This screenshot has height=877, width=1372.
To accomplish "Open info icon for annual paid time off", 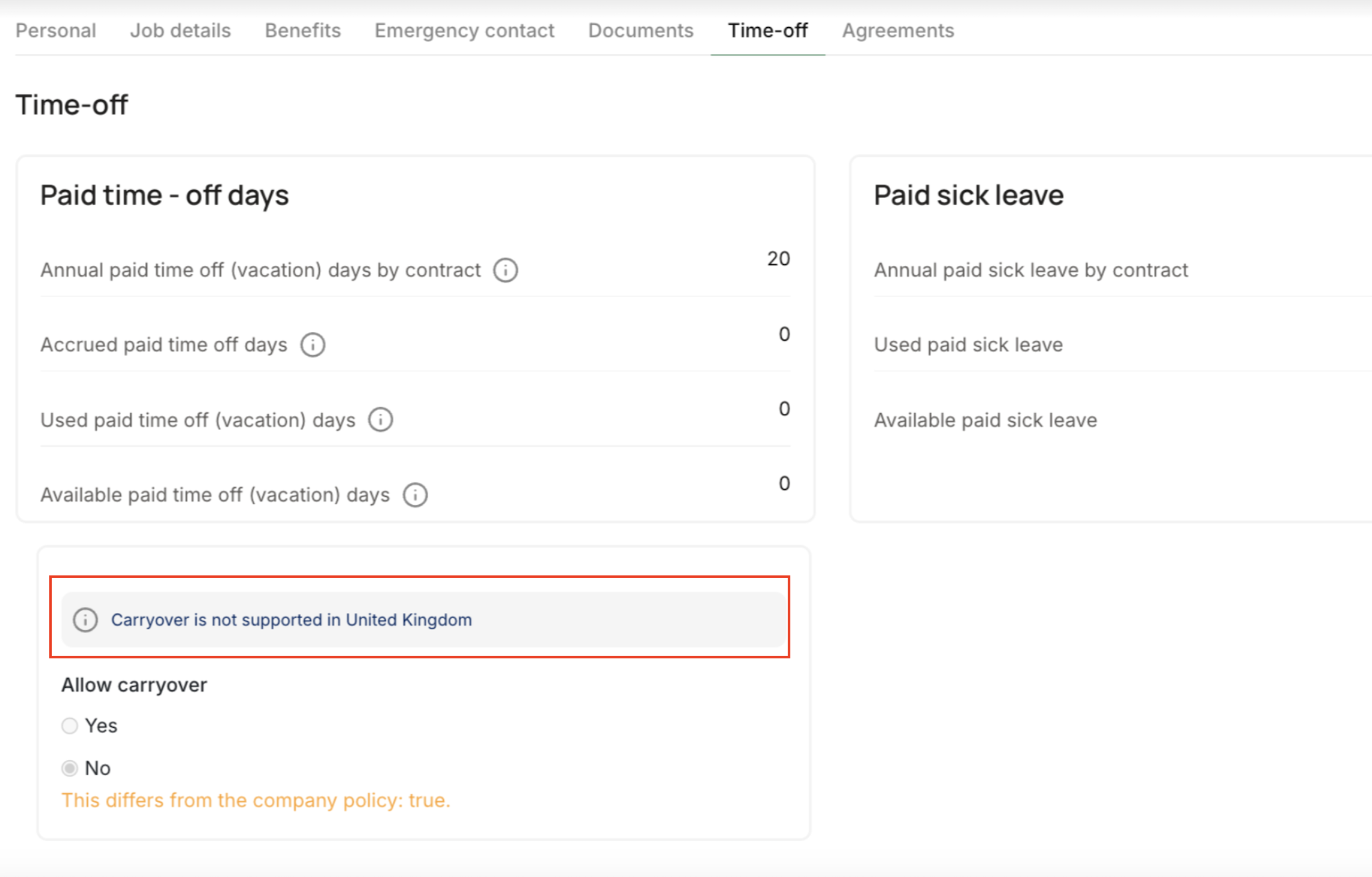I will click(505, 270).
